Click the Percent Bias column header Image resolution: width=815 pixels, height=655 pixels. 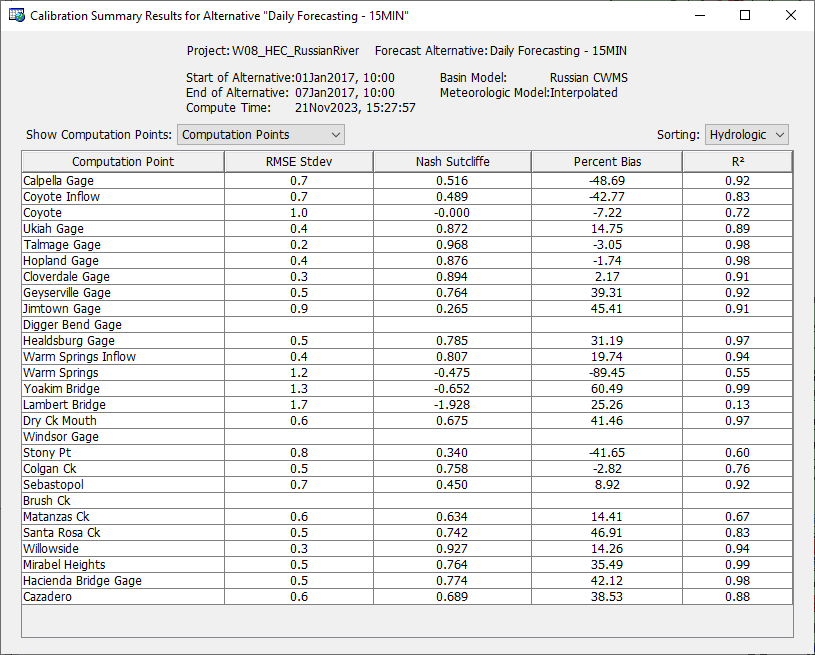point(607,162)
